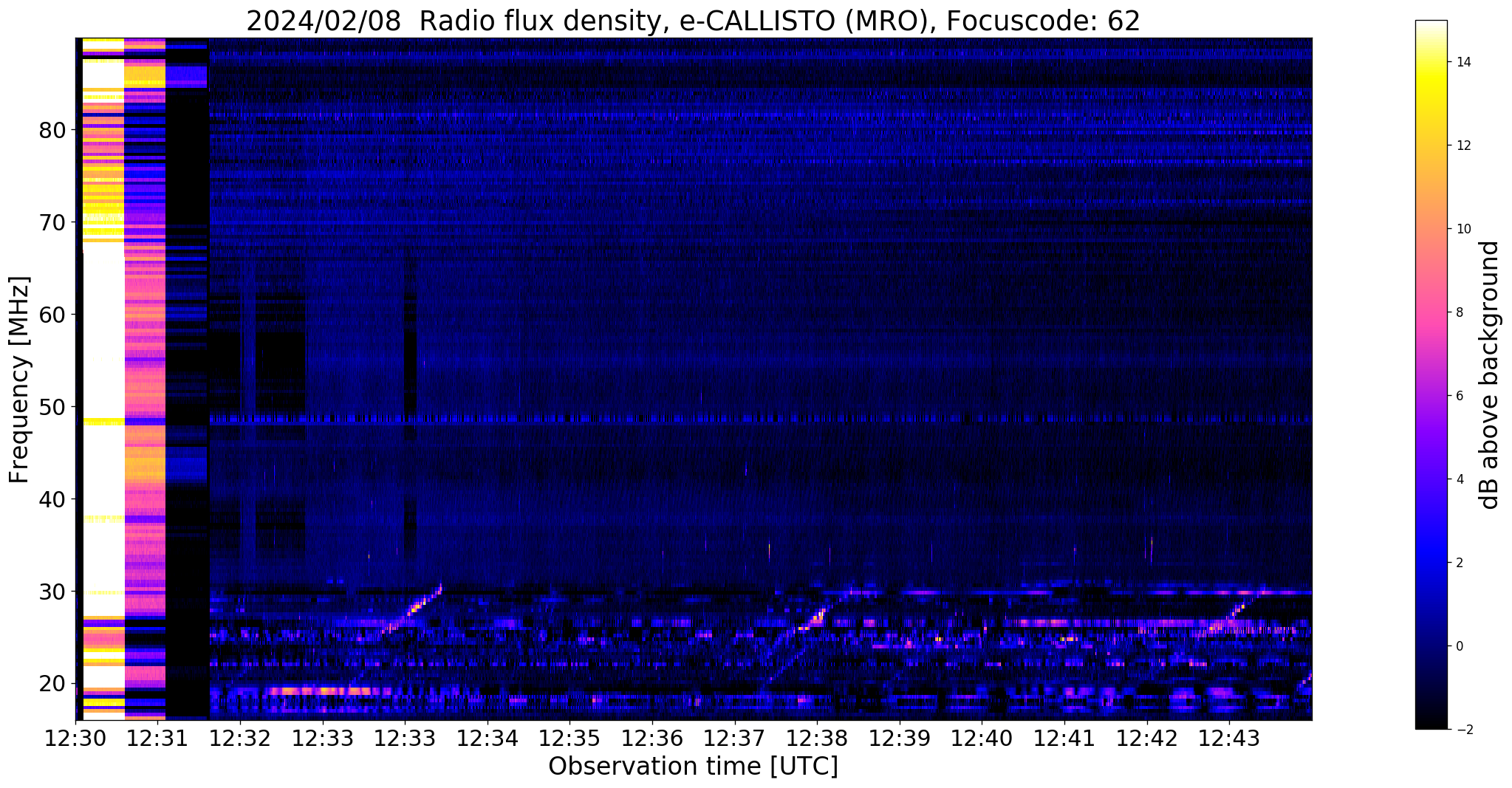
Task: Click the 12:38 time tick label
Action: pos(817,738)
